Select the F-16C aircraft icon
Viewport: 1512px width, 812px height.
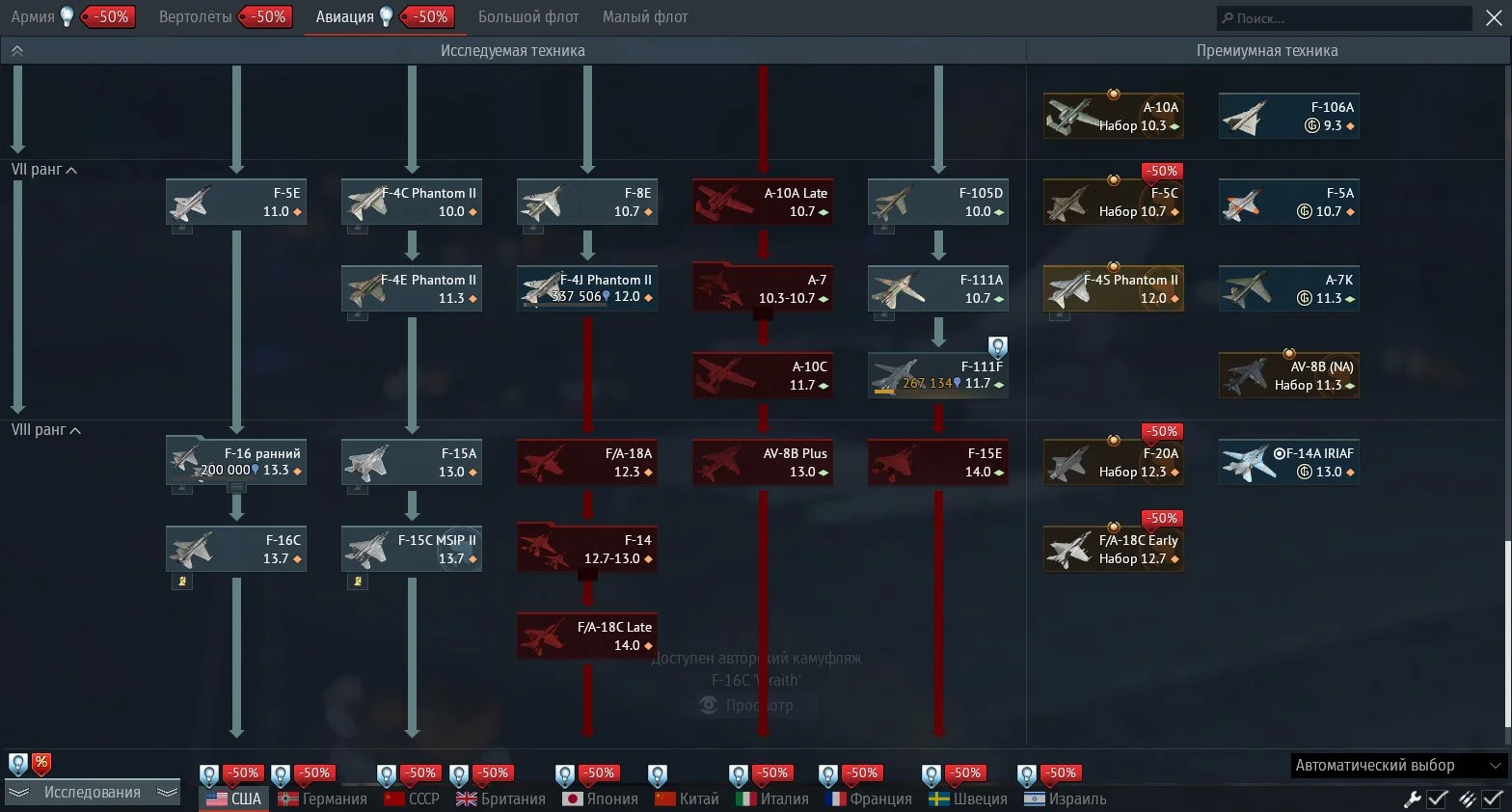tap(191, 549)
